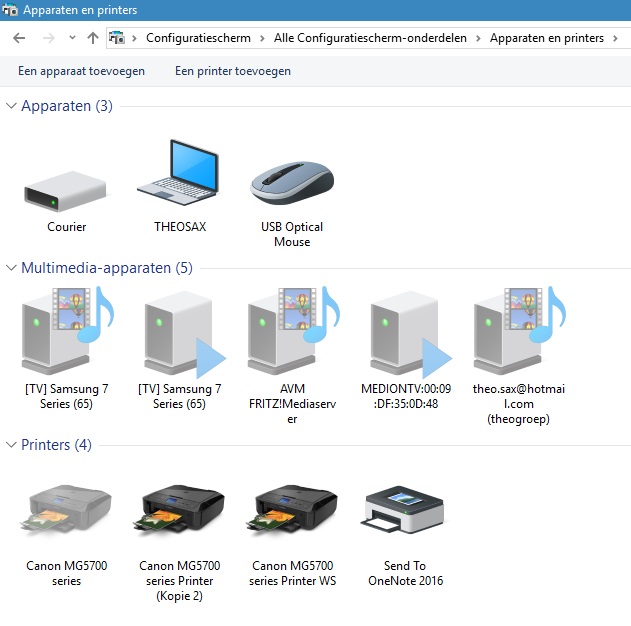Image resolution: width=631 pixels, height=626 pixels.
Task: Select the theo.sax@hotmail.com media server icon
Action: point(520,331)
